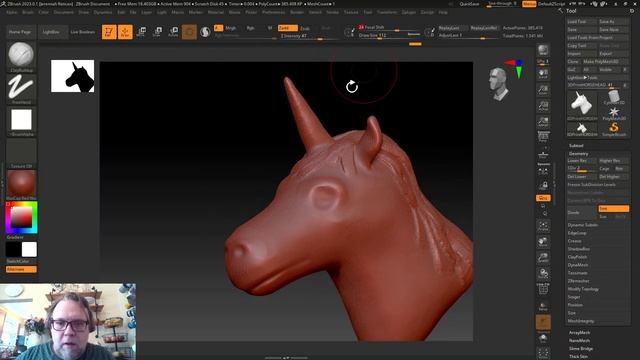Open the Zplugin menu
The height and width of the screenshot is (360, 640).
pos(409,12)
